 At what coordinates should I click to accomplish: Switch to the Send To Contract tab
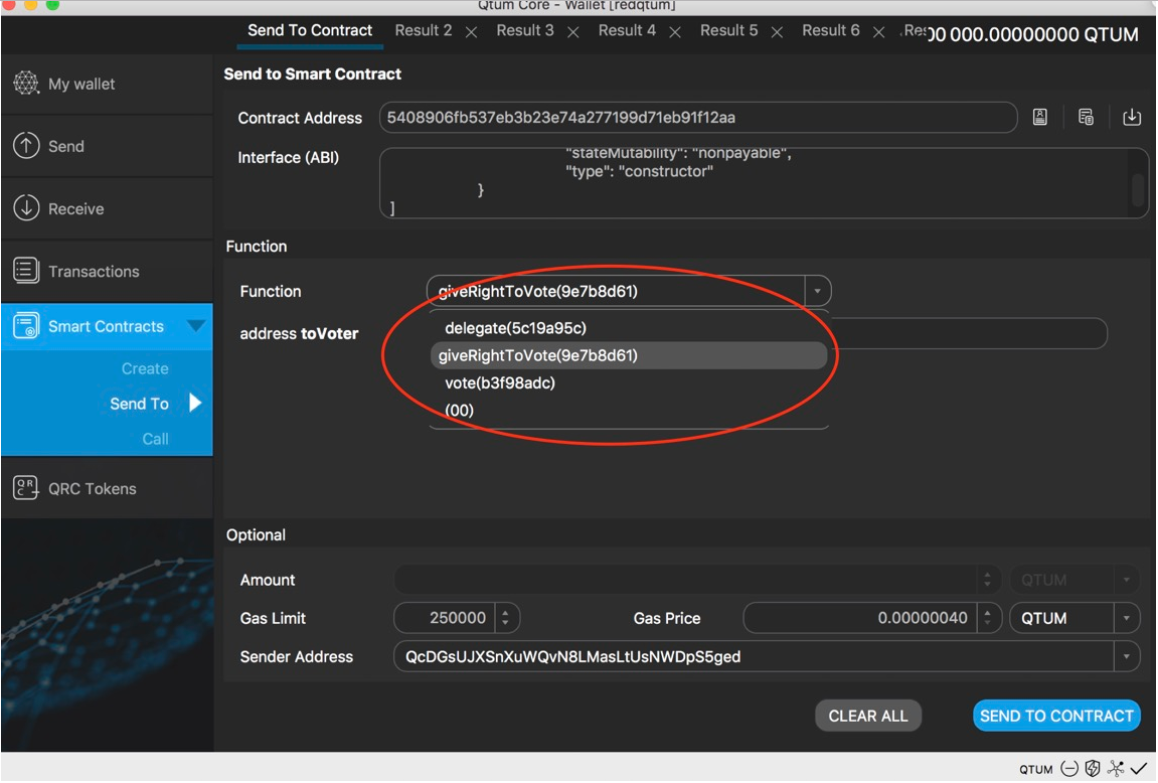309,31
